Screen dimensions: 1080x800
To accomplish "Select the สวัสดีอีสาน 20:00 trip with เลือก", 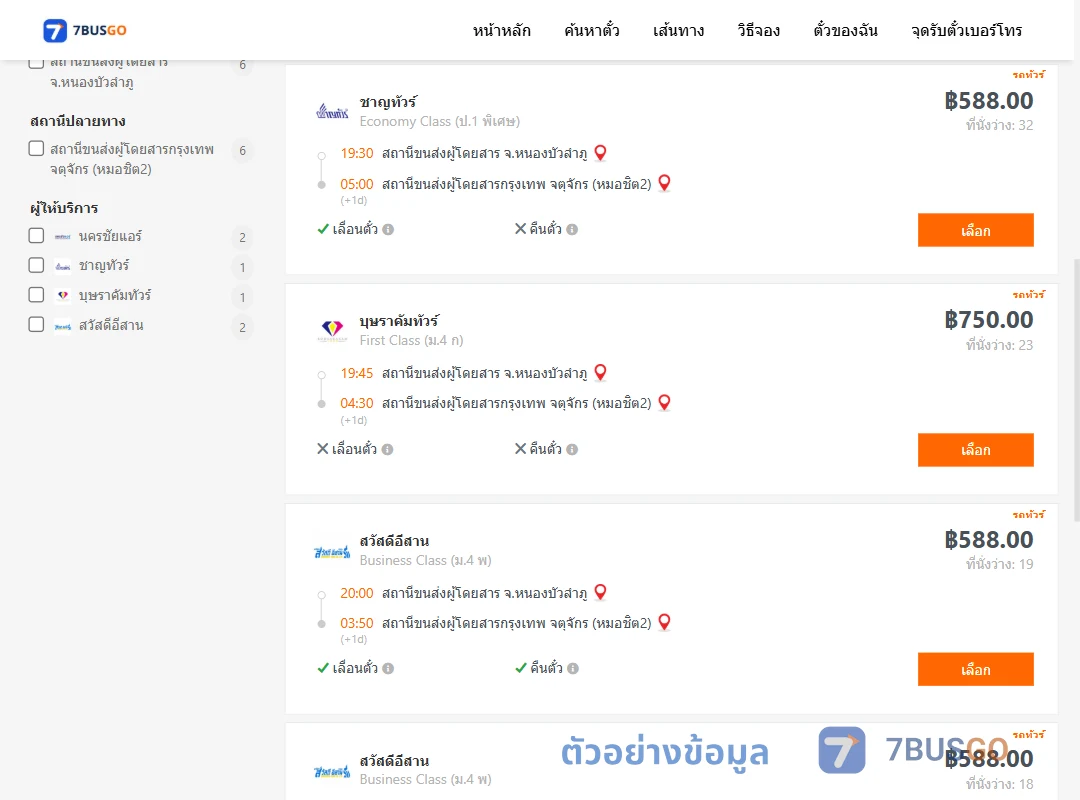I will tap(975, 669).
